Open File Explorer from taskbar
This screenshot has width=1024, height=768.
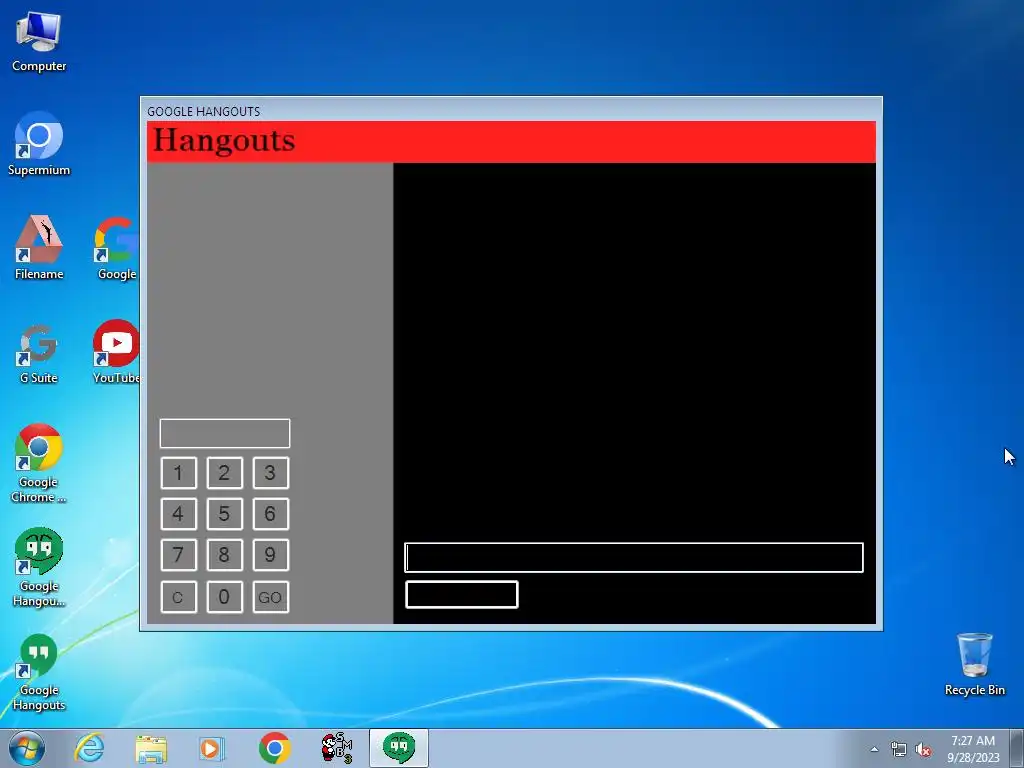pyautogui.click(x=151, y=748)
